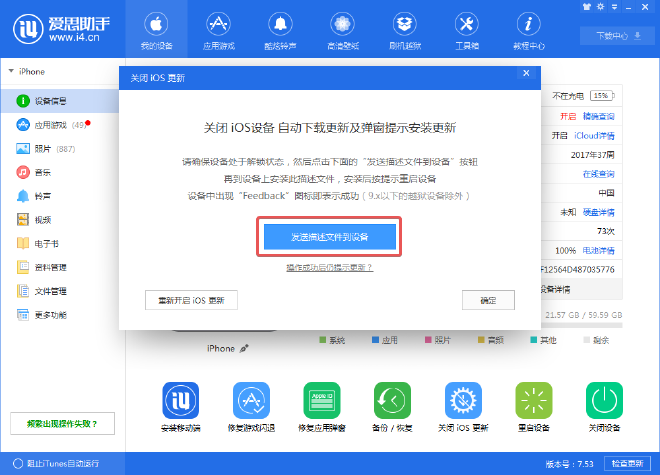Image resolution: width=660 pixels, height=475 pixels.
Task: Open the 我的设备 (My Device) tab
Action: (x=156, y=29)
